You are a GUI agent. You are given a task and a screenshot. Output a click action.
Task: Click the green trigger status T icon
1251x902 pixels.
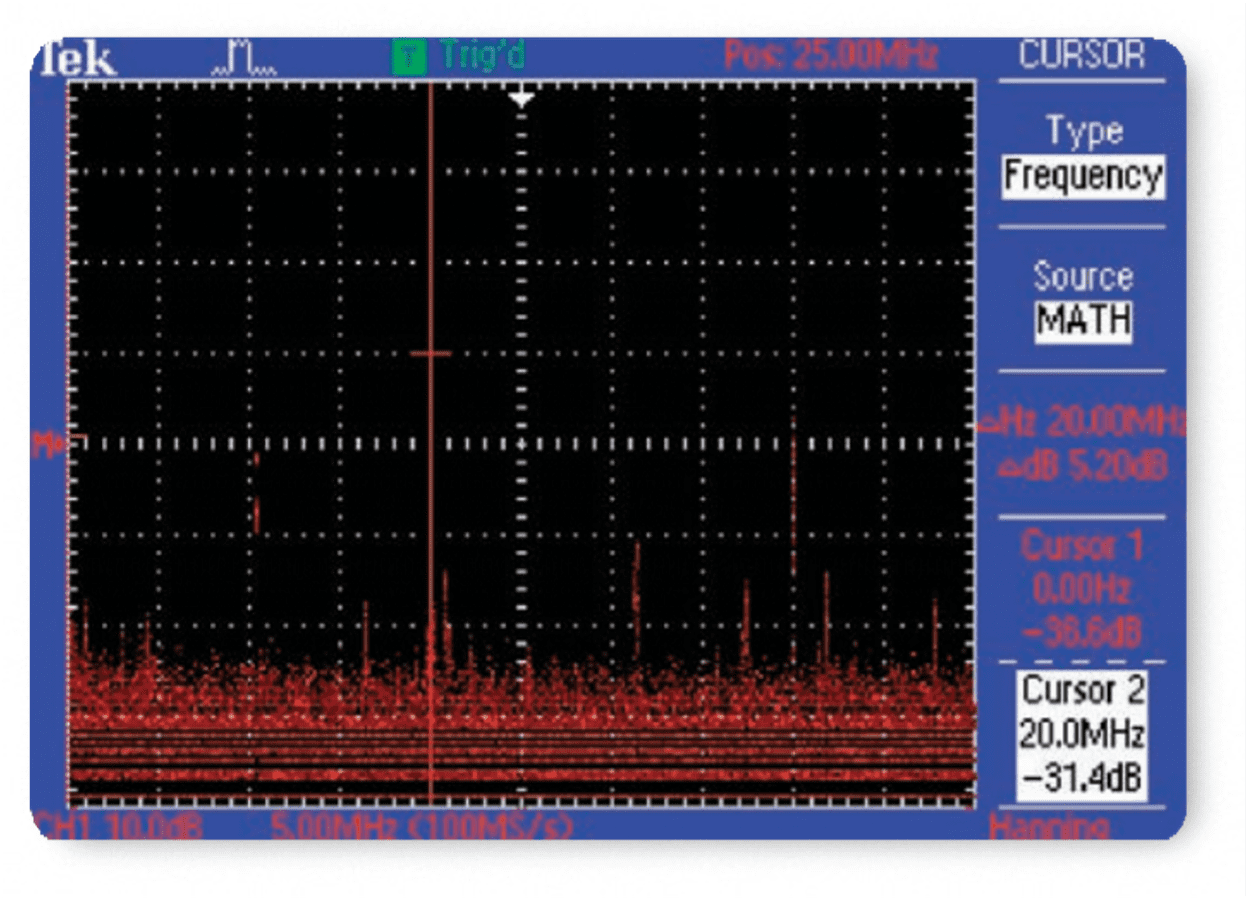click(x=407, y=57)
